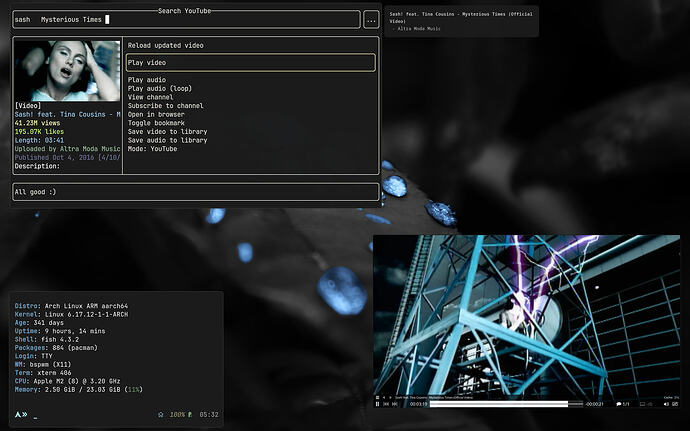Click 'Packages: 884 (pacman)' line
Screen dimensions: 690x431
pyautogui.click(x=56, y=348)
